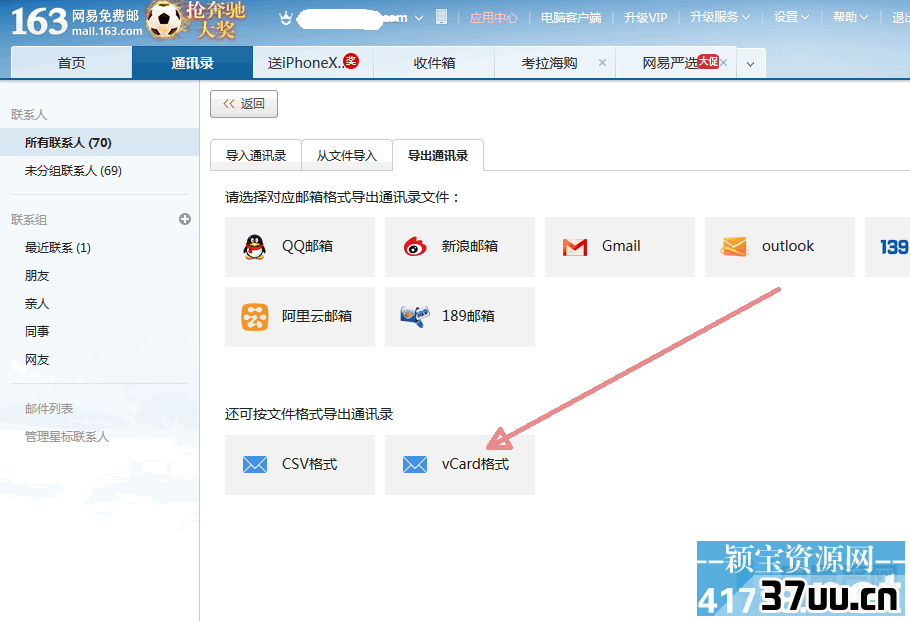Switch to the 首页 tab
910x621 pixels.
71,63
